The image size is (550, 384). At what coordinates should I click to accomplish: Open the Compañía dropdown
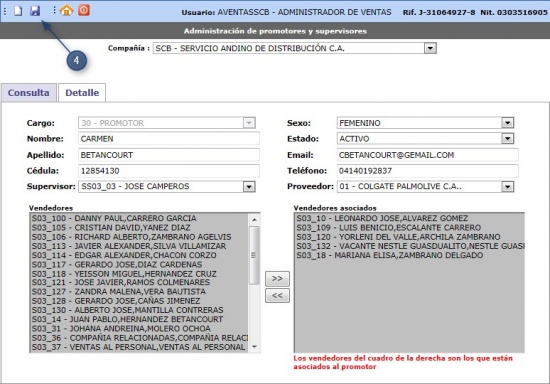(x=430, y=48)
